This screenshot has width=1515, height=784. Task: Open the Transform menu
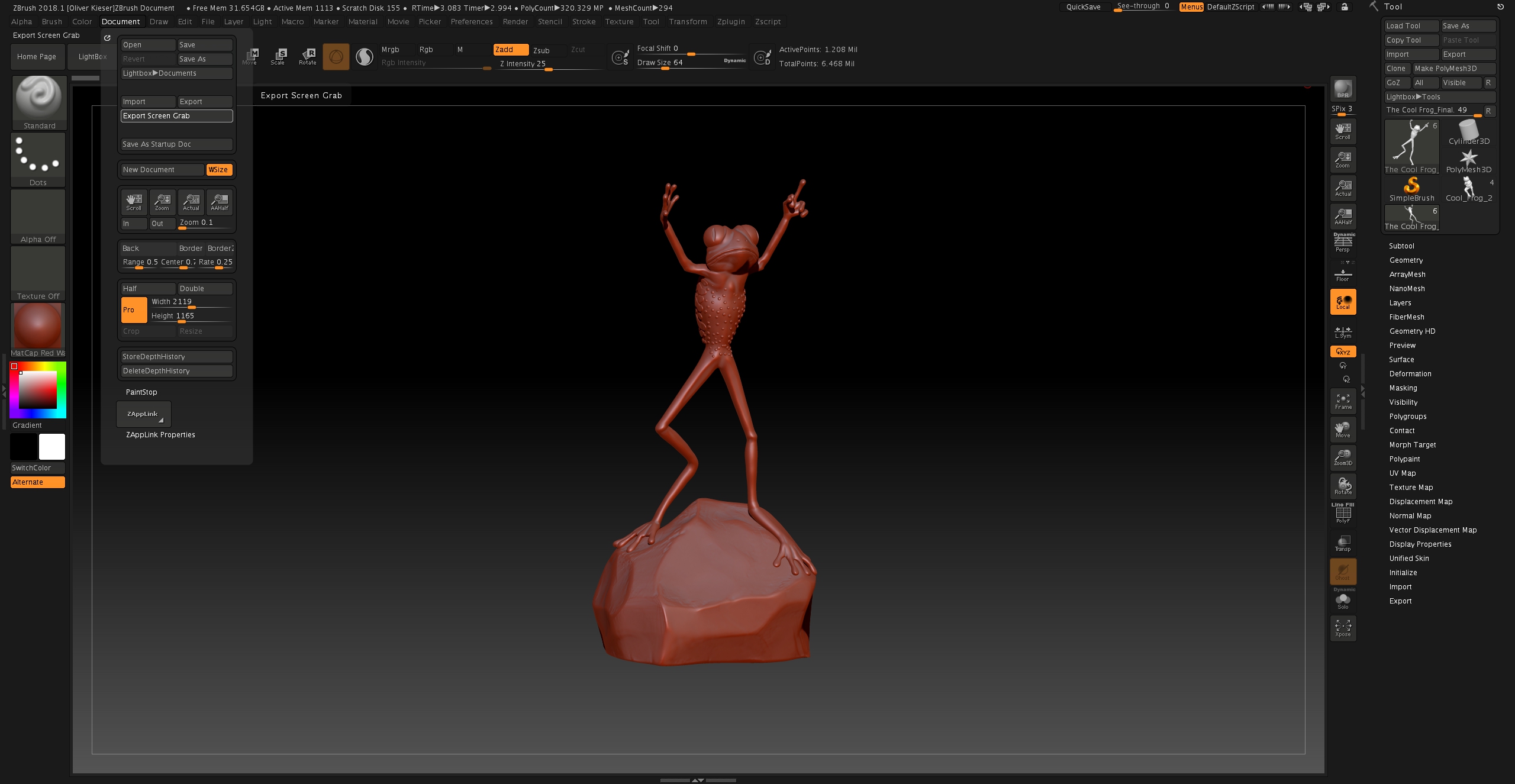(688, 22)
